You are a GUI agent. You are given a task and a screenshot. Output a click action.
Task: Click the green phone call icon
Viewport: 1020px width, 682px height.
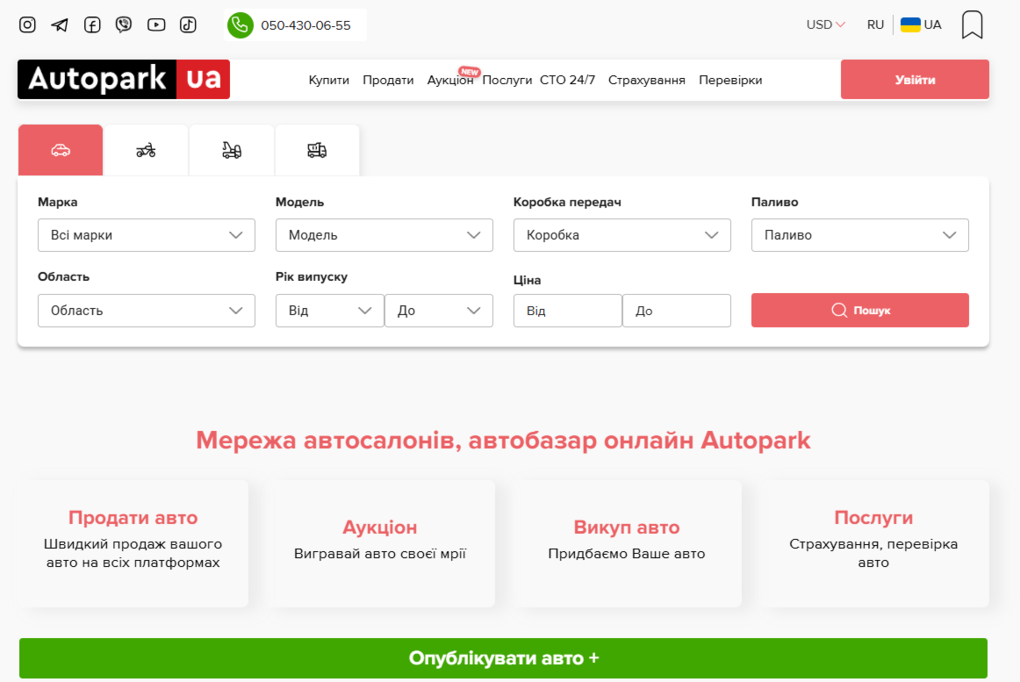click(240, 25)
